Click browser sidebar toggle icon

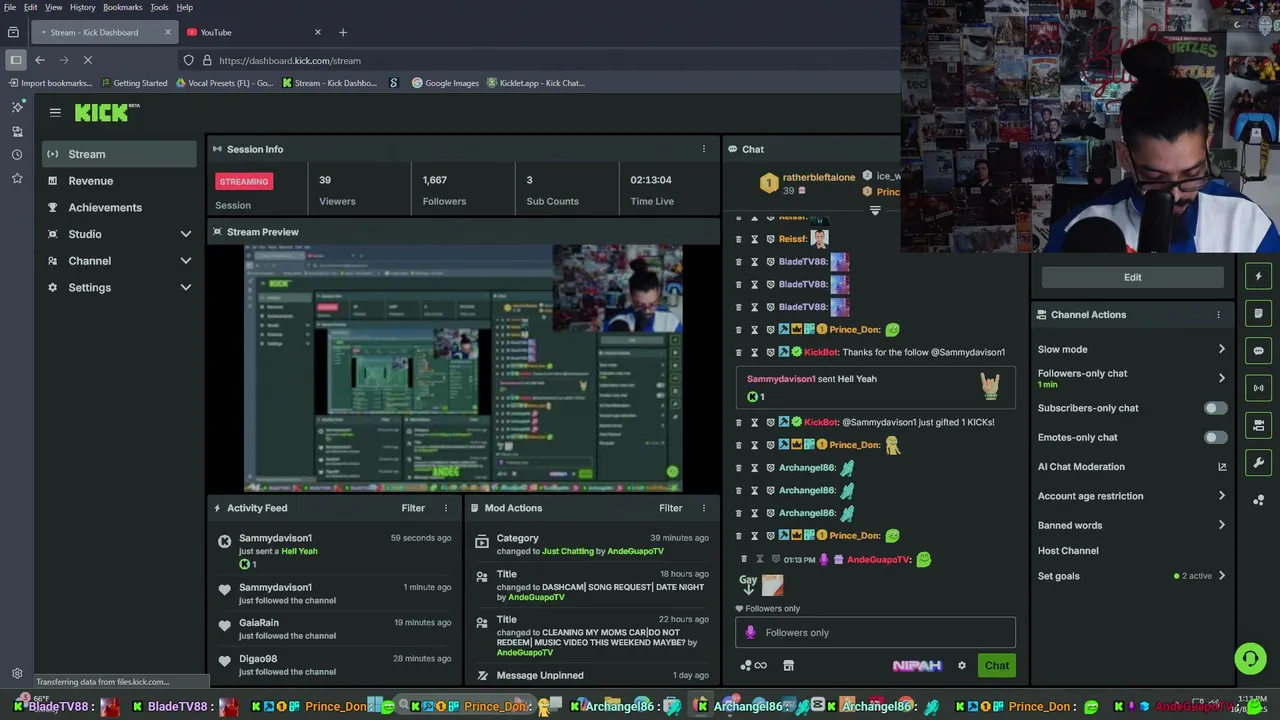click(x=16, y=60)
